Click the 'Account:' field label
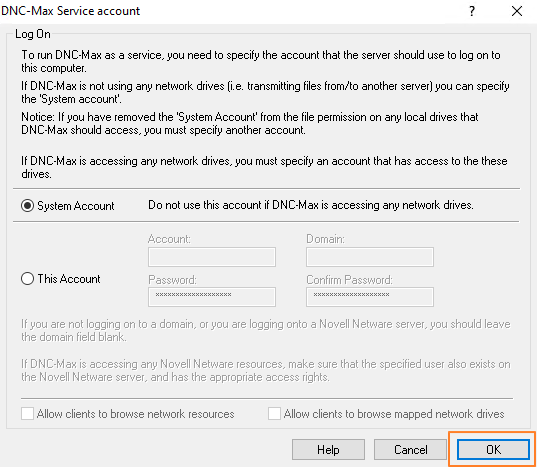The width and height of the screenshot is (537, 467). [x=169, y=239]
